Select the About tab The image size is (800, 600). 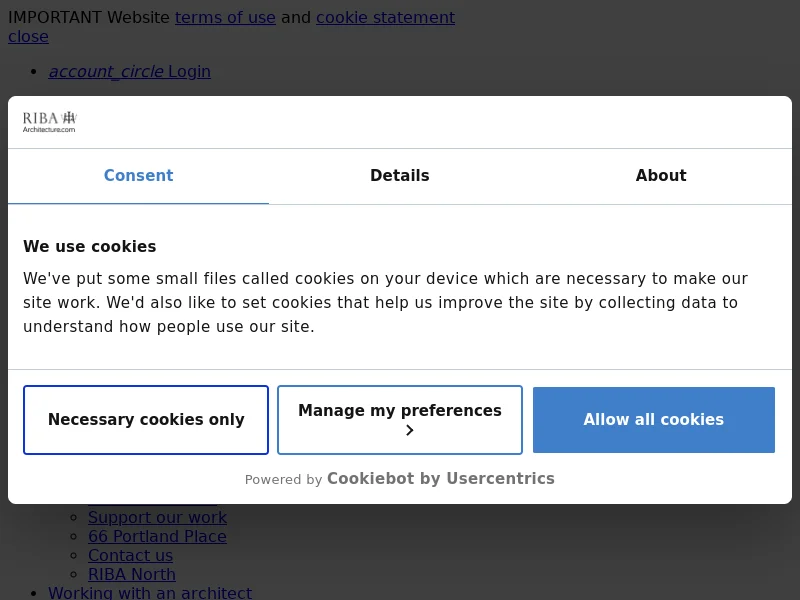(660, 176)
